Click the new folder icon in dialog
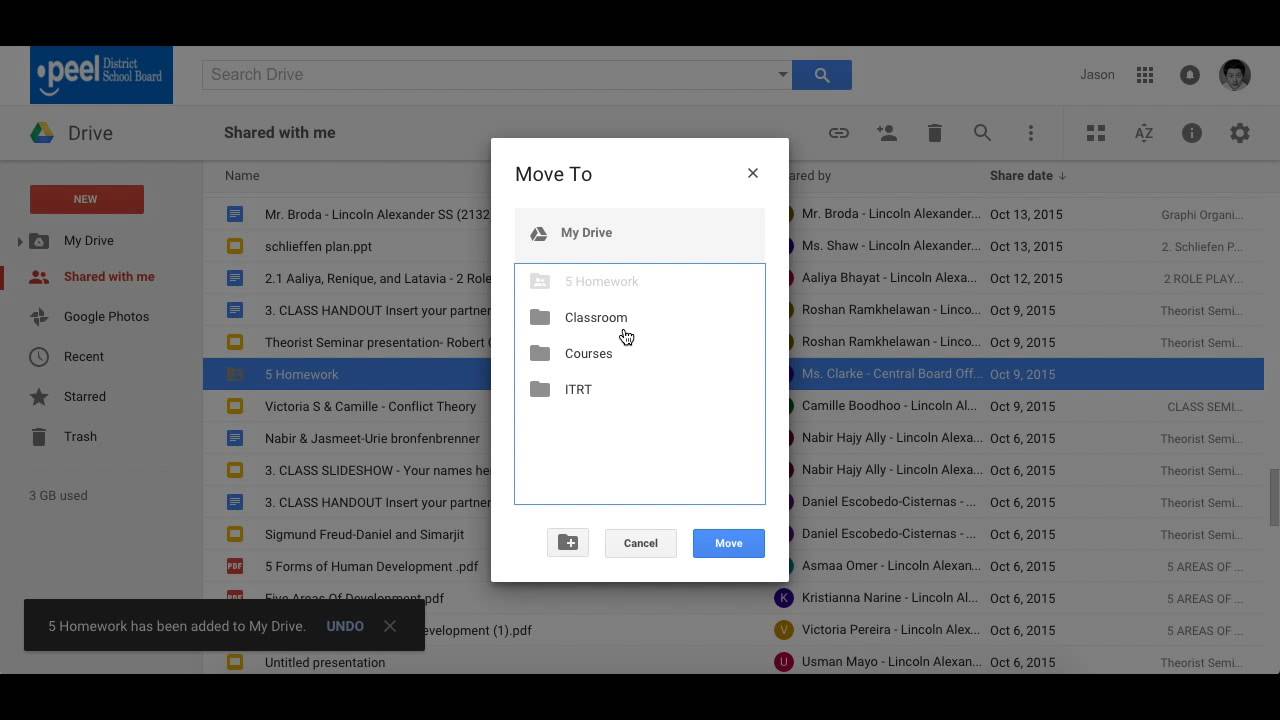1280x720 pixels. [x=568, y=543]
